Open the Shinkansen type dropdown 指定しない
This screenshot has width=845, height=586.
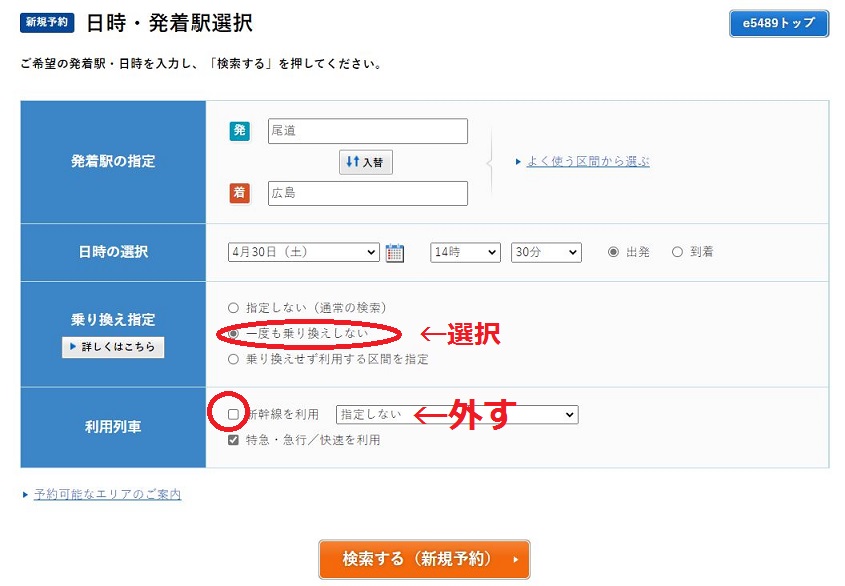457,415
